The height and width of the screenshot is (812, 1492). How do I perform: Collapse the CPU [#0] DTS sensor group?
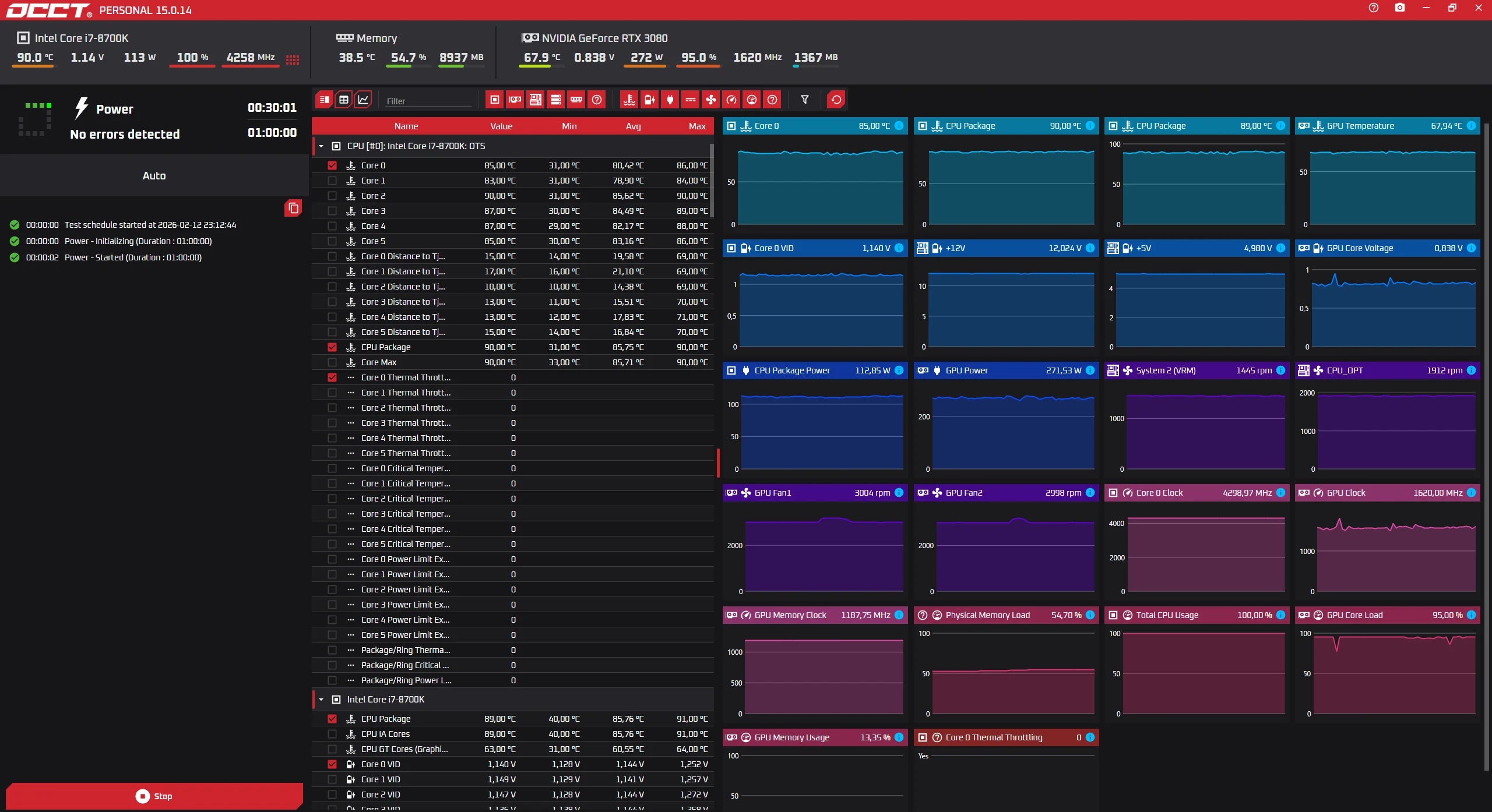pyautogui.click(x=321, y=146)
